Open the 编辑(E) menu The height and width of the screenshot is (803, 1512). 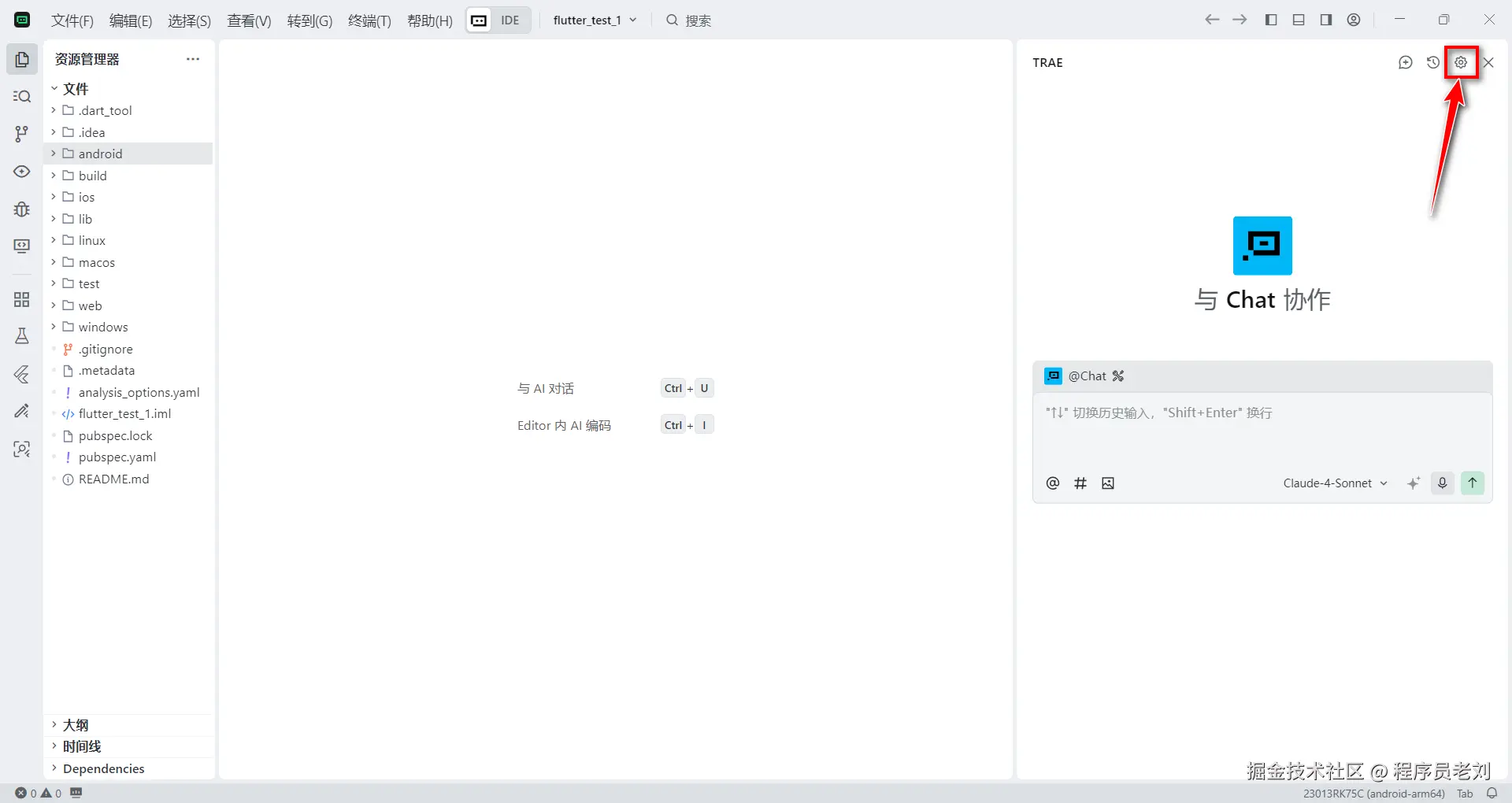131,20
